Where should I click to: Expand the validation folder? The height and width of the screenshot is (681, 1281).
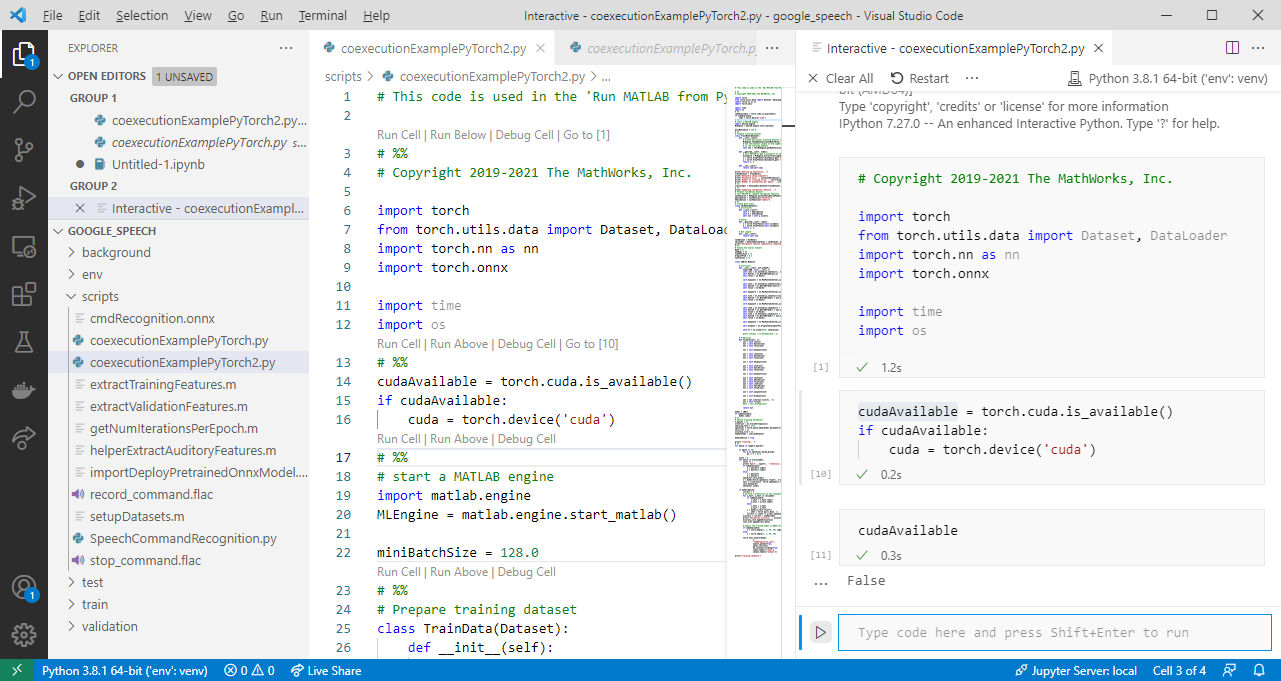pyautogui.click(x=110, y=626)
